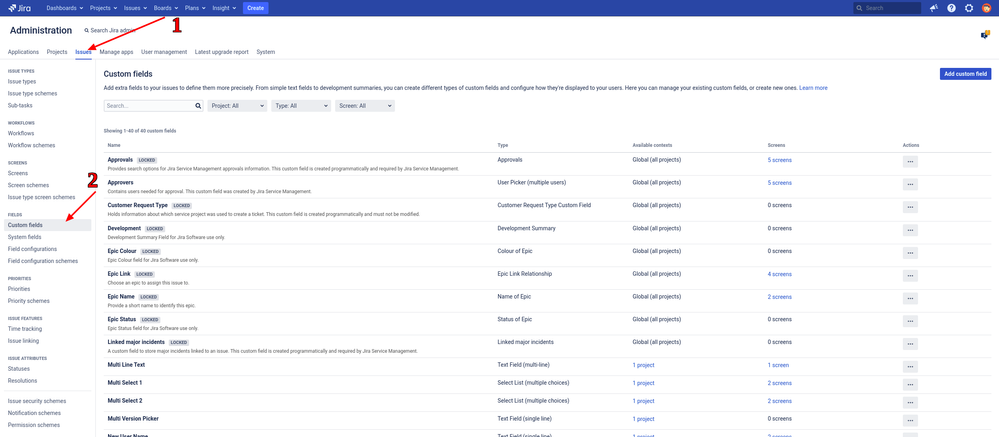Expand the Boards menu
The image size is (999, 437).
[x=167, y=8]
